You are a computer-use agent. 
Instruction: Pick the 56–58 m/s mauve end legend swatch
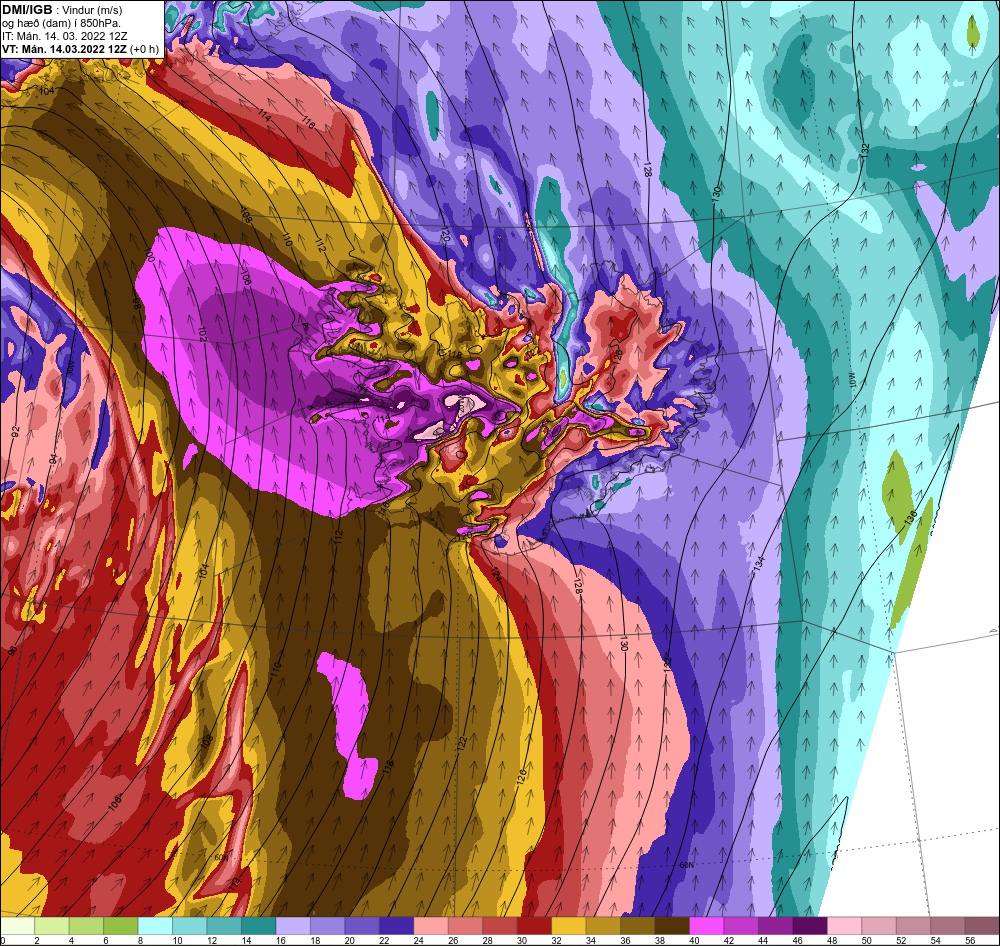(x=982, y=926)
